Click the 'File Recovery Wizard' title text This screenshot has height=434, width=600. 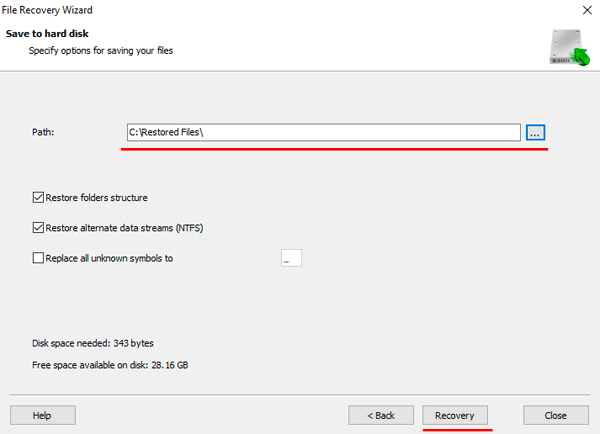pyautogui.click(x=47, y=10)
